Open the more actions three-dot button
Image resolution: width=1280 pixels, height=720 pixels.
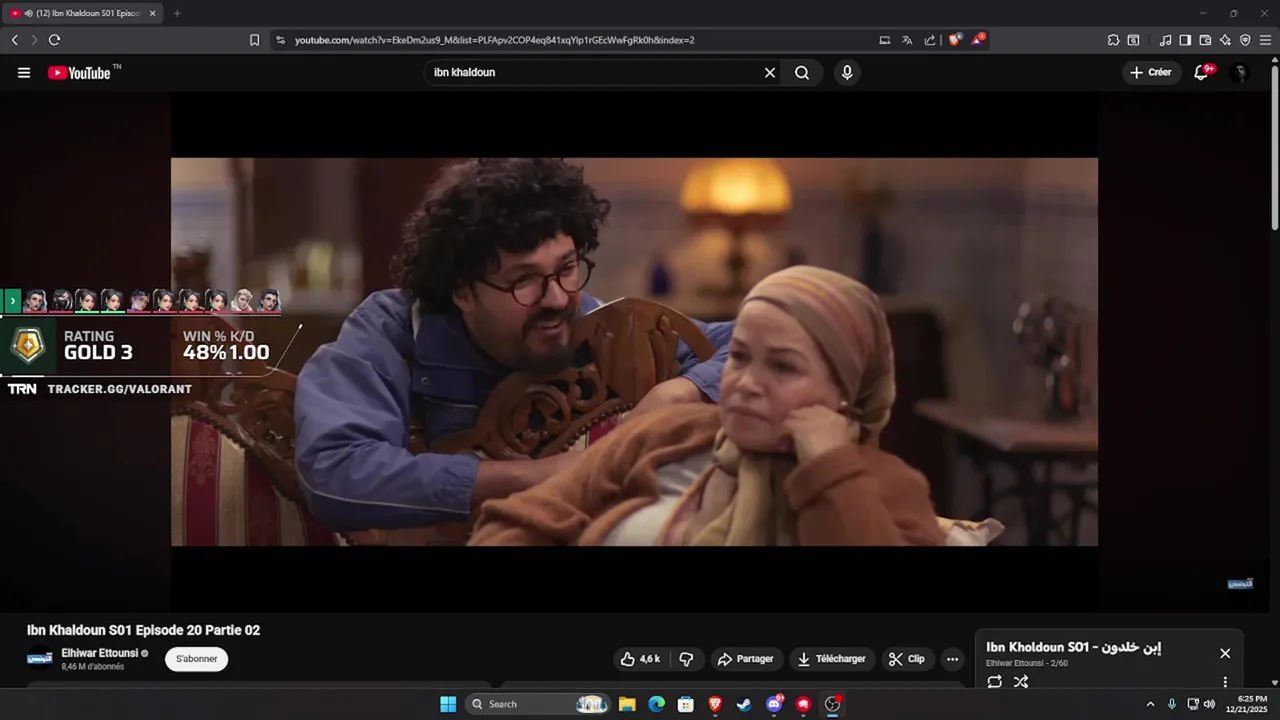[x=952, y=659]
